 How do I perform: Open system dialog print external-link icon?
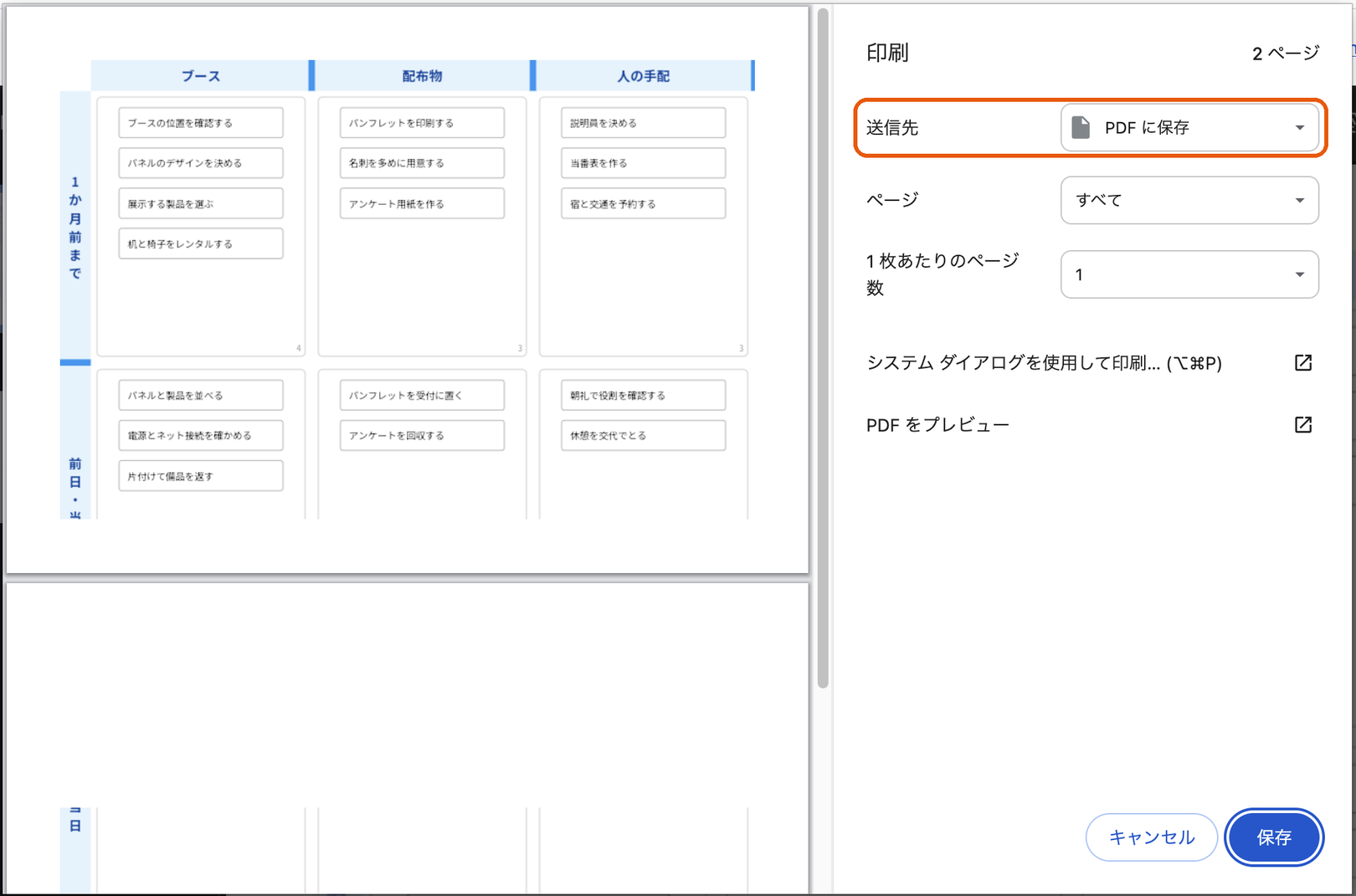coord(1303,362)
